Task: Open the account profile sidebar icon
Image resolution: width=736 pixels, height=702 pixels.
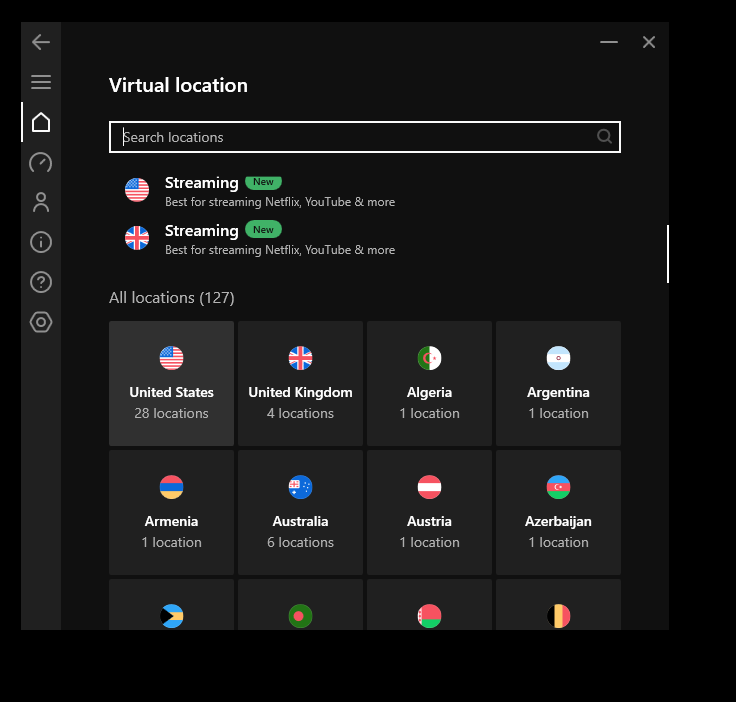Action: (x=41, y=202)
